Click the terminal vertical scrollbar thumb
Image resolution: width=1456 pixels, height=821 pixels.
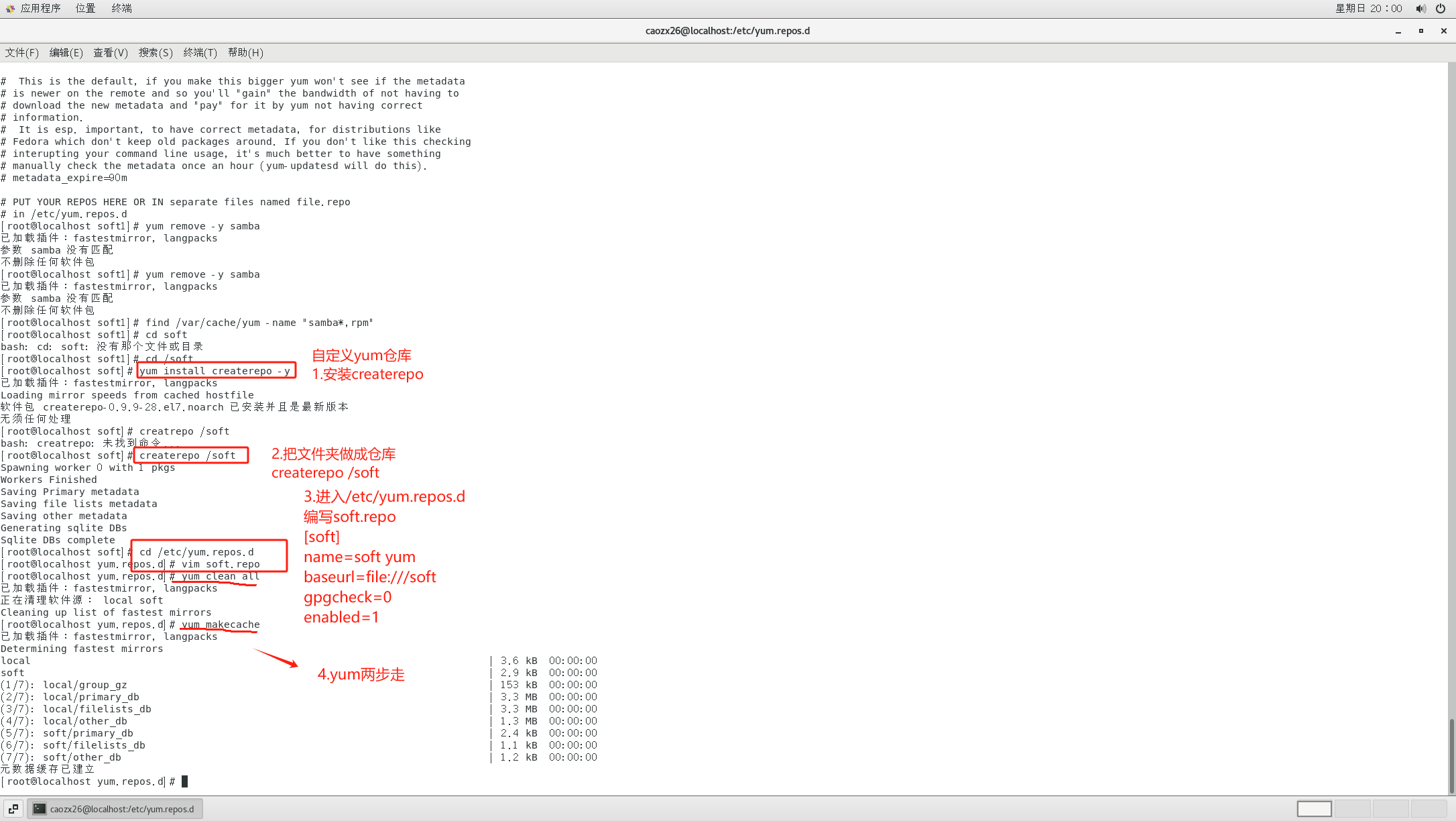point(1451,755)
